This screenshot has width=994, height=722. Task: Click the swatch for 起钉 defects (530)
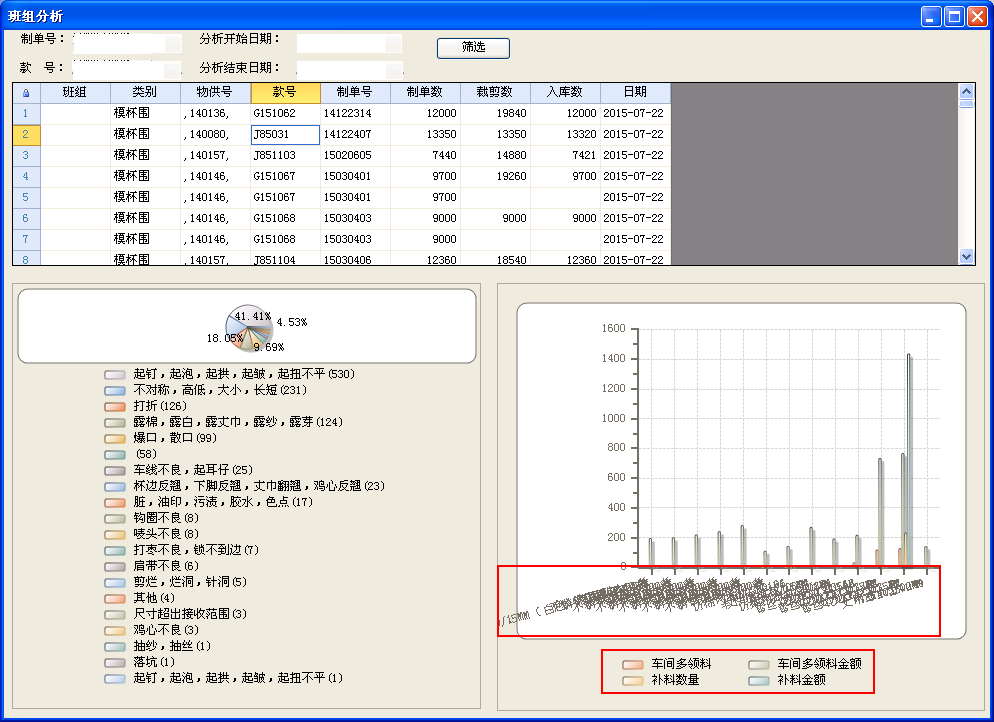click(x=115, y=375)
